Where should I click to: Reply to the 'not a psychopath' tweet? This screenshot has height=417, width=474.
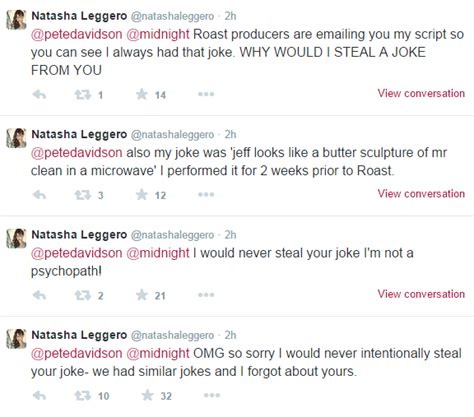click(x=39, y=295)
